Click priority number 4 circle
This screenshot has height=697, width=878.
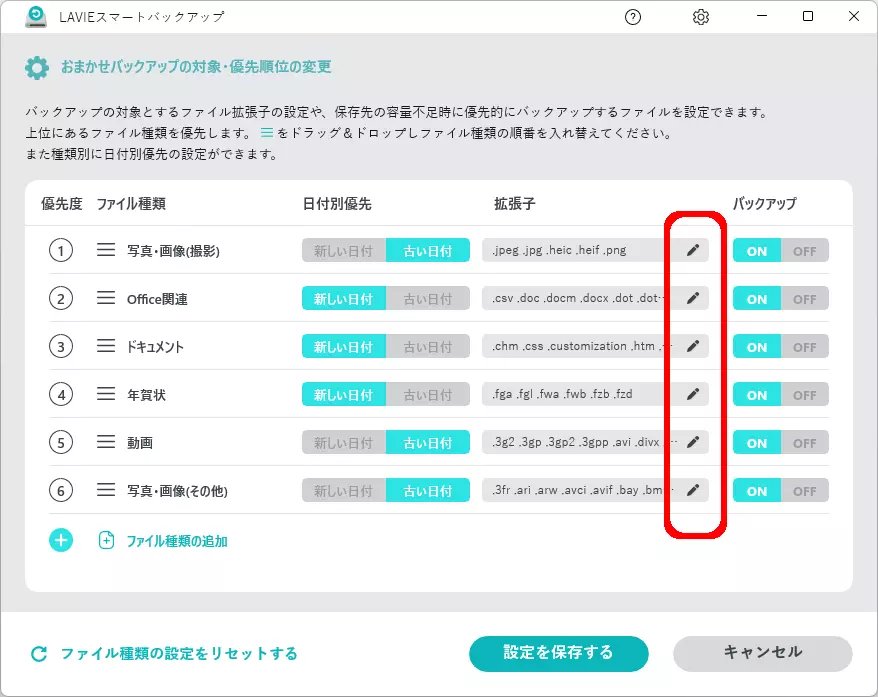(61, 395)
